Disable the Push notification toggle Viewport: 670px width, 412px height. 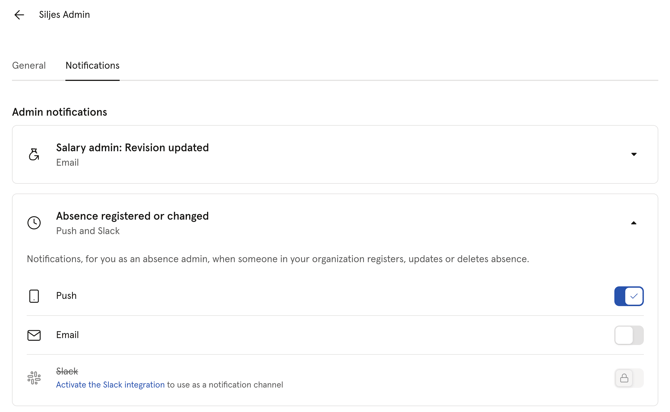pos(628,296)
